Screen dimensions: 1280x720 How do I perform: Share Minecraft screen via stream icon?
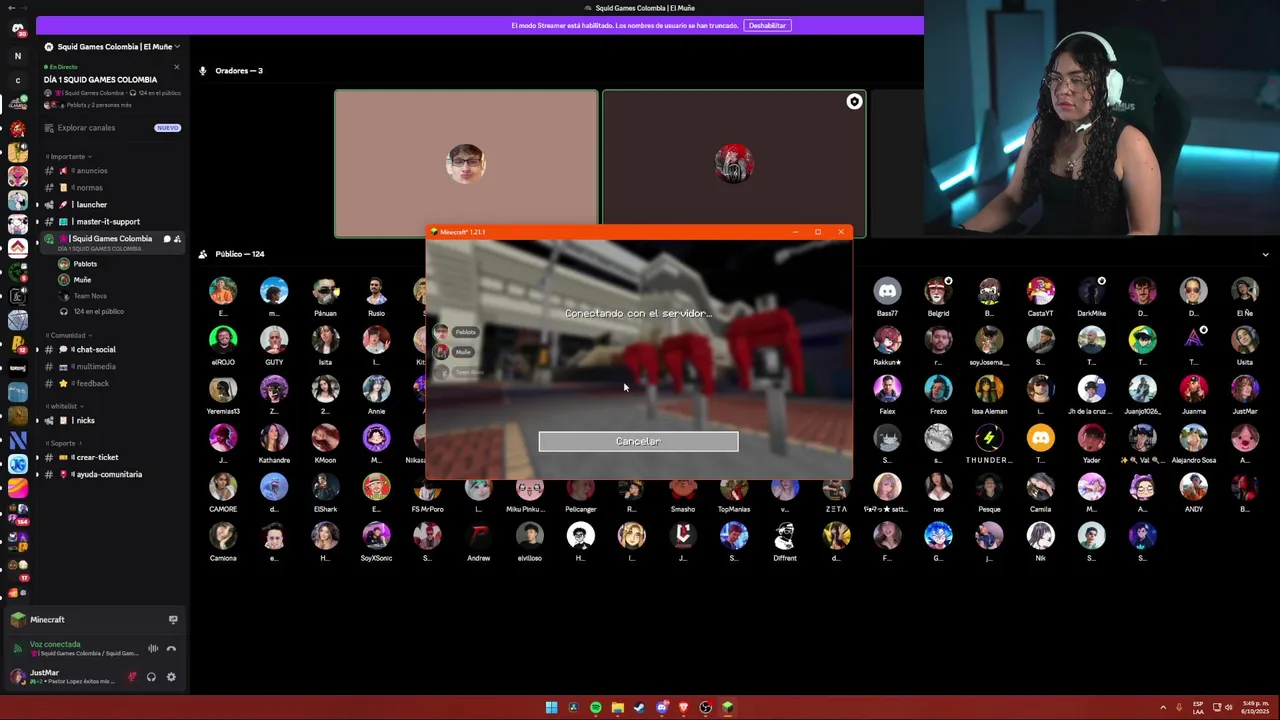pos(173,619)
